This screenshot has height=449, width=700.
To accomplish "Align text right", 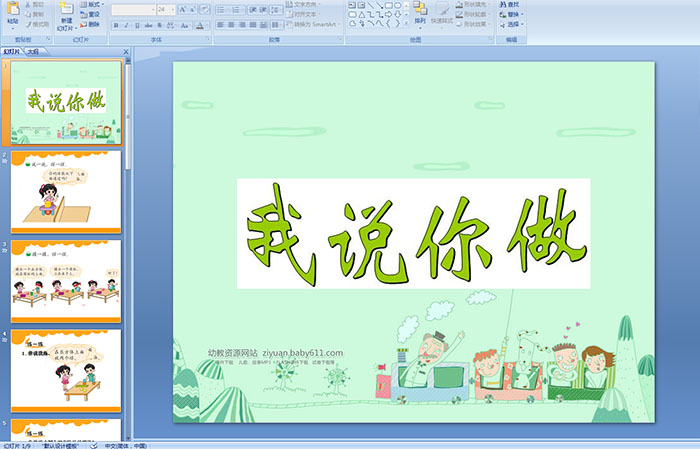I will click(242, 25).
